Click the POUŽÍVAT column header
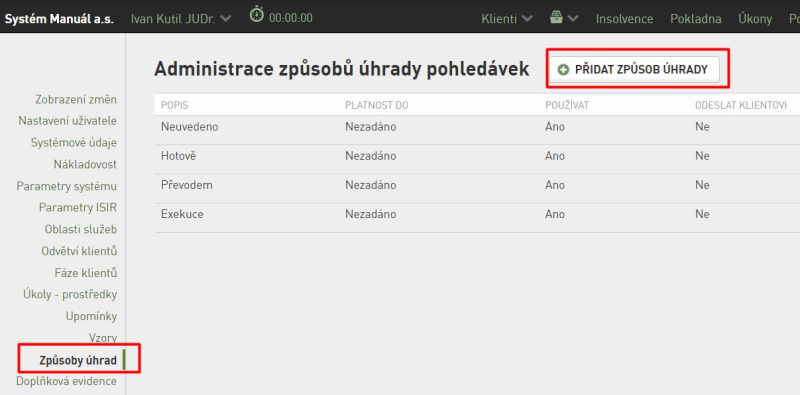Screen dimensions: 800x395 click(x=567, y=106)
